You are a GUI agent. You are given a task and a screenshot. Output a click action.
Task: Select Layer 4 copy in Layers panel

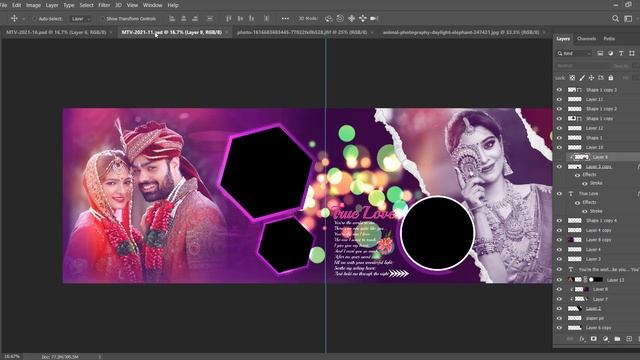[x=598, y=230]
